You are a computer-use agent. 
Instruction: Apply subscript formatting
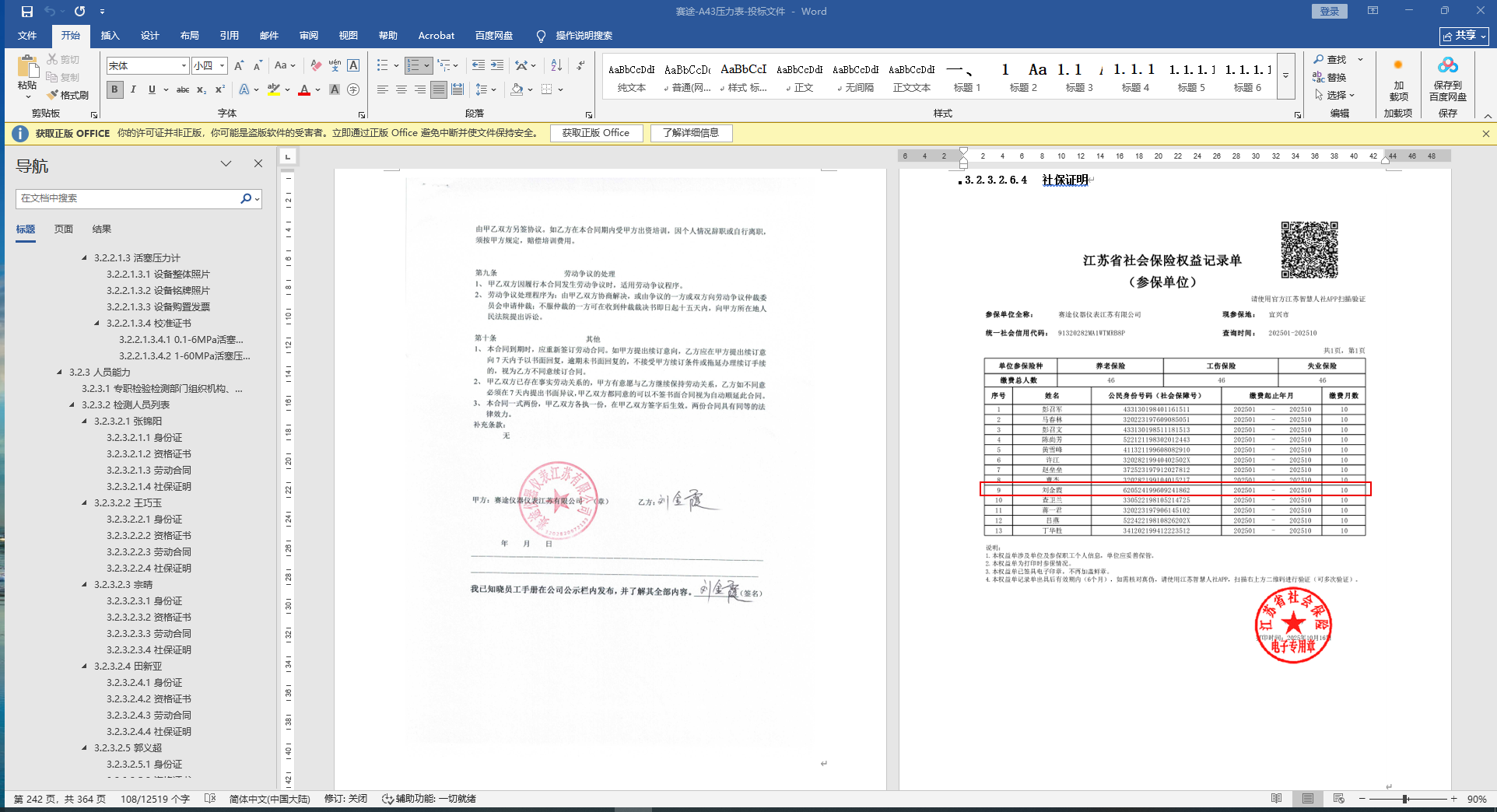point(202,90)
